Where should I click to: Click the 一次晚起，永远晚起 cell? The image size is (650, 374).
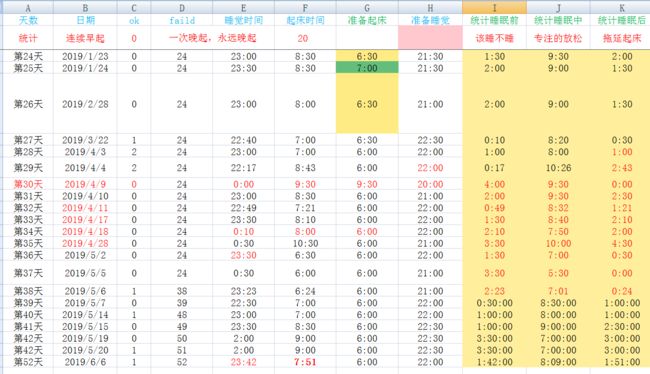[x=212, y=38]
